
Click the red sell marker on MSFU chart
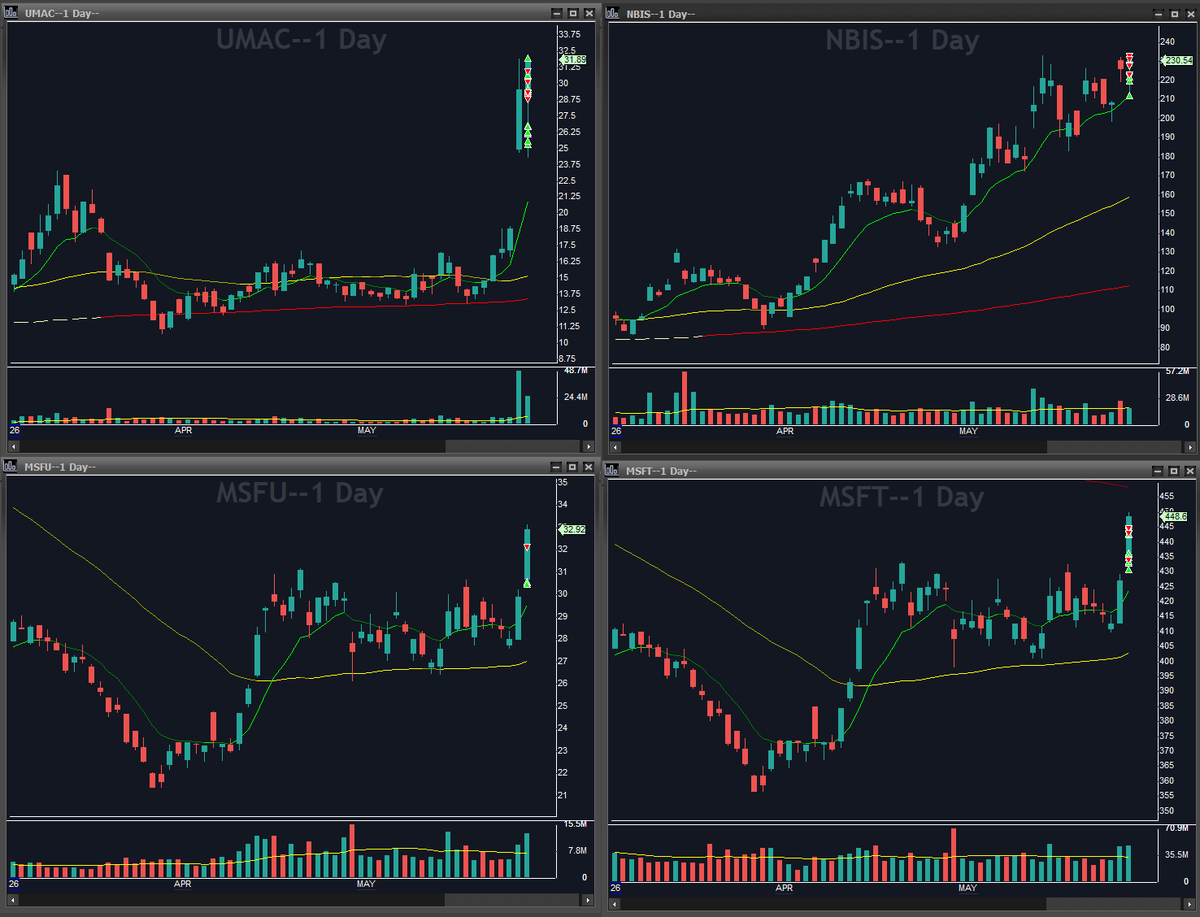527,546
